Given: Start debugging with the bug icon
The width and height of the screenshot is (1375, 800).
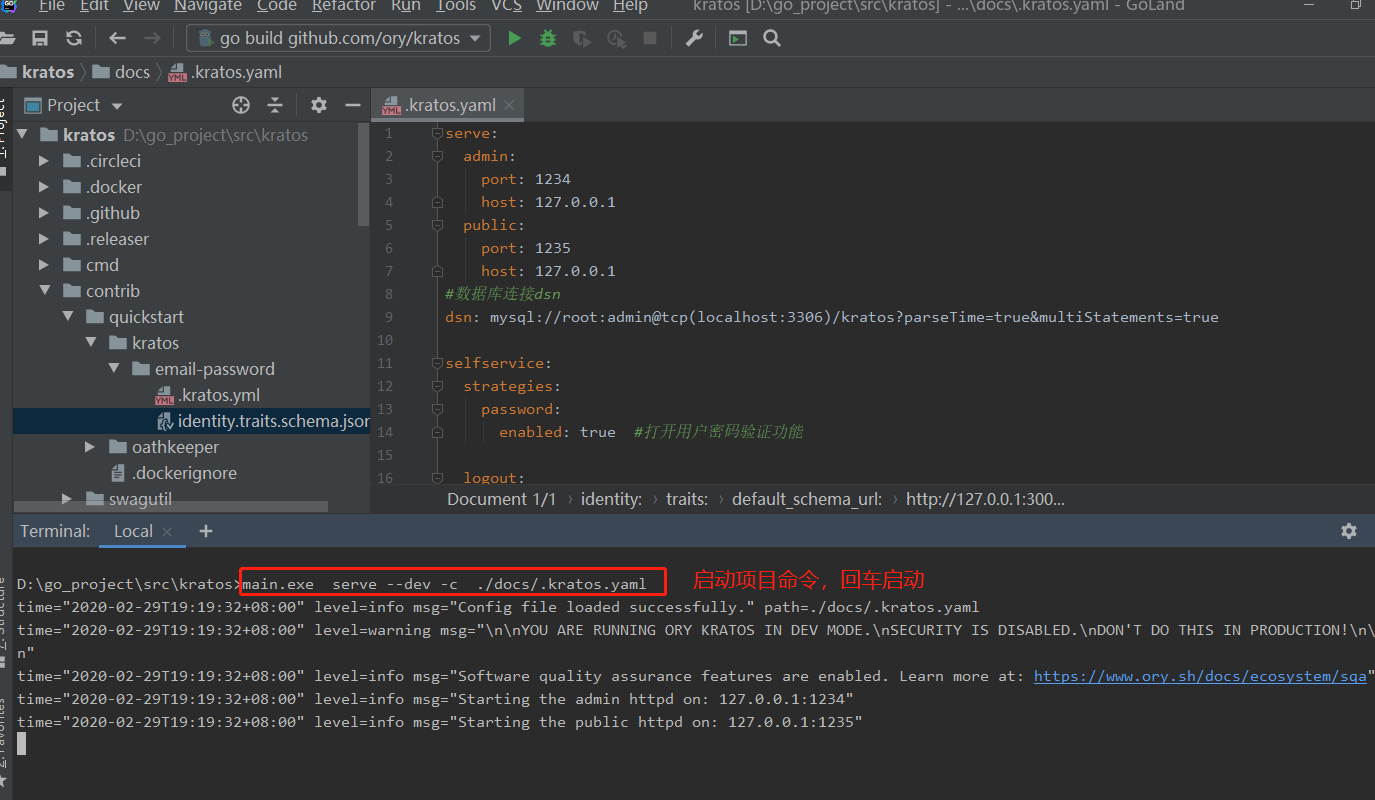Looking at the screenshot, I should point(548,38).
